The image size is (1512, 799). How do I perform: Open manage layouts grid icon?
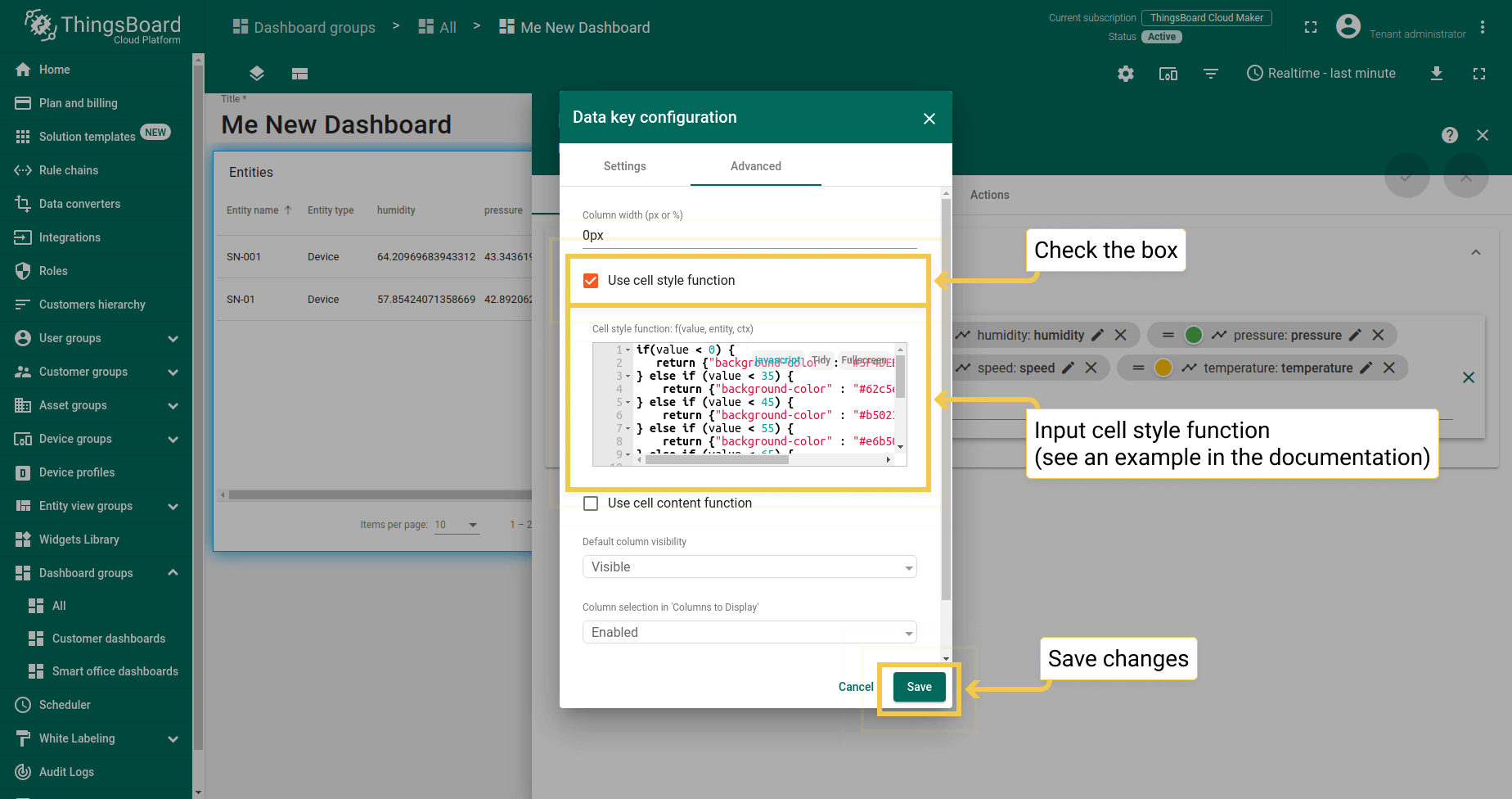click(299, 74)
